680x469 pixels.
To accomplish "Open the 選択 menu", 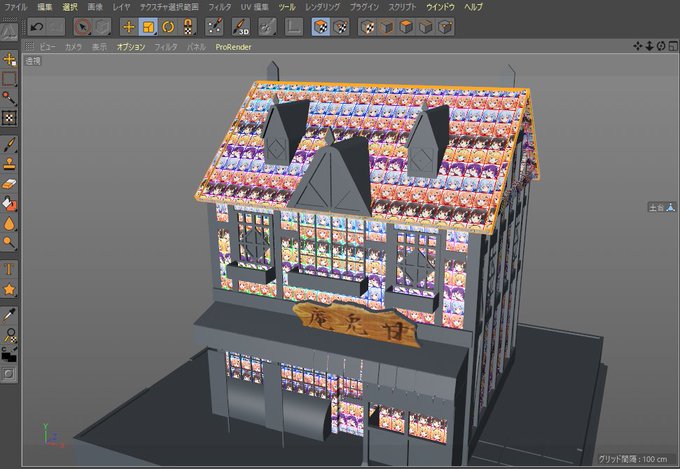I will click(70, 7).
